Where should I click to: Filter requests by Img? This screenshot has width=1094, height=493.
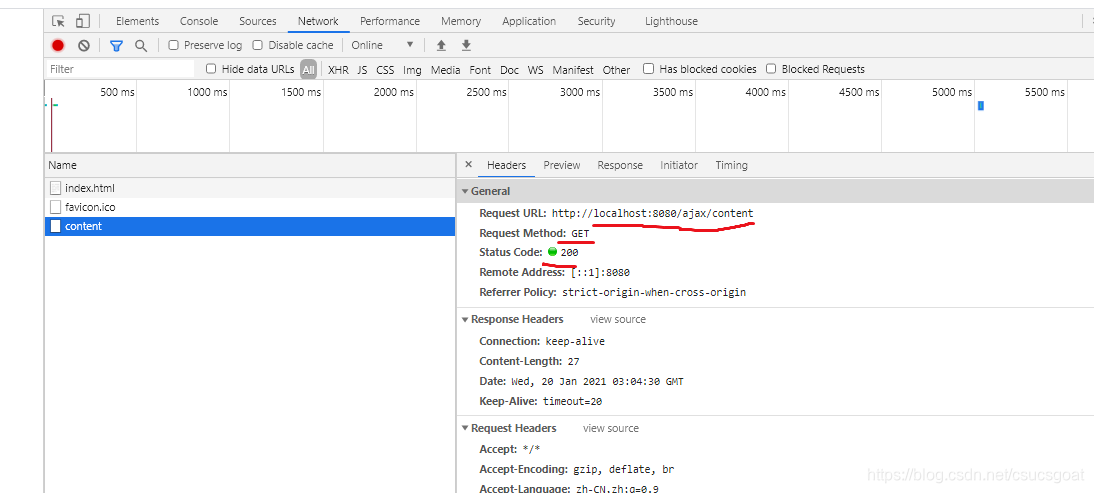point(412,70)
